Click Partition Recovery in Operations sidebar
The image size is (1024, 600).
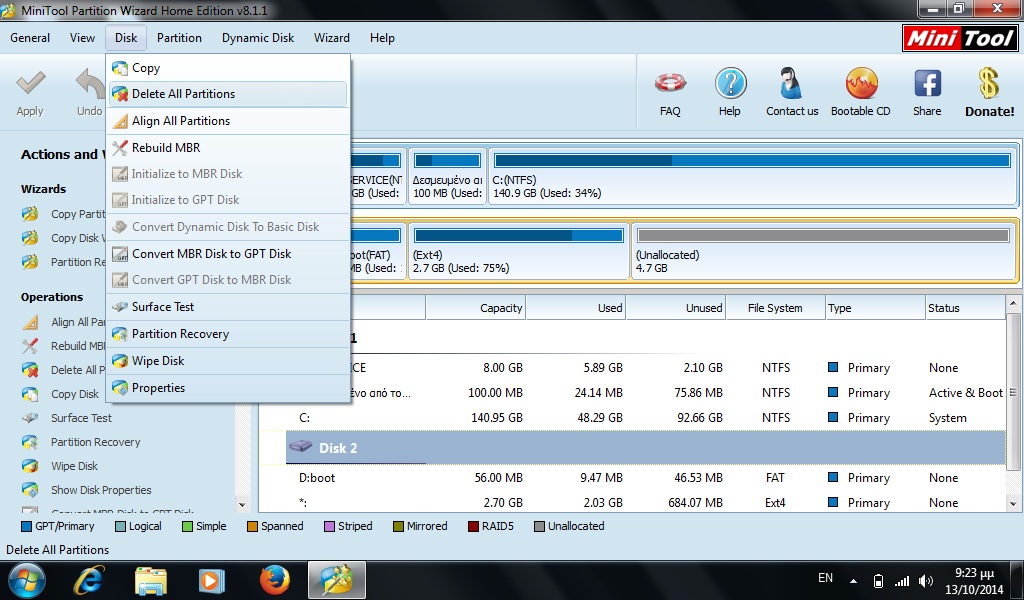pyautogui.click(x=96, y=442)
